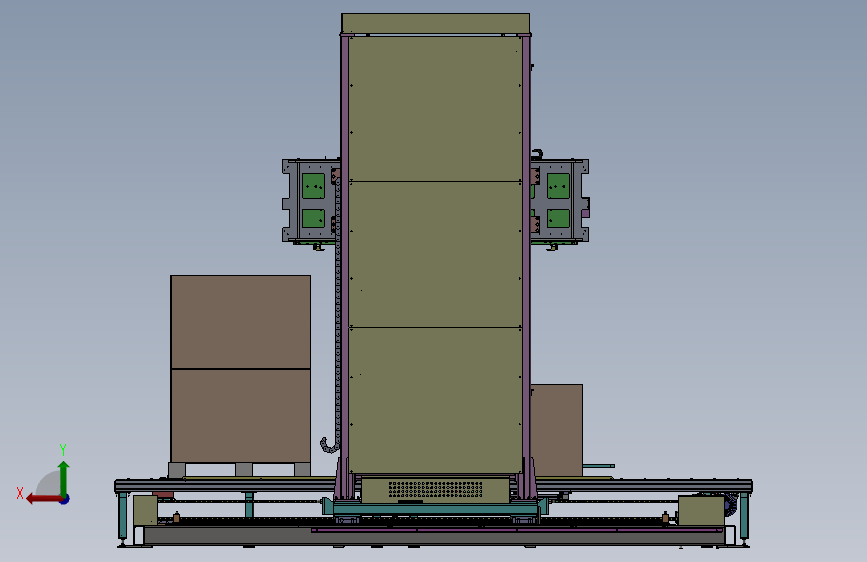
Task: Pick the lower green plate on left carriage
Action: pos(314,218)
